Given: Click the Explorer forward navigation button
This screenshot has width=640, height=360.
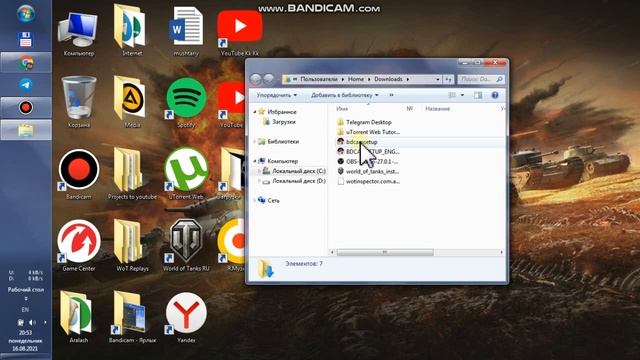Looking at the screenshot, I should point(269,79).
